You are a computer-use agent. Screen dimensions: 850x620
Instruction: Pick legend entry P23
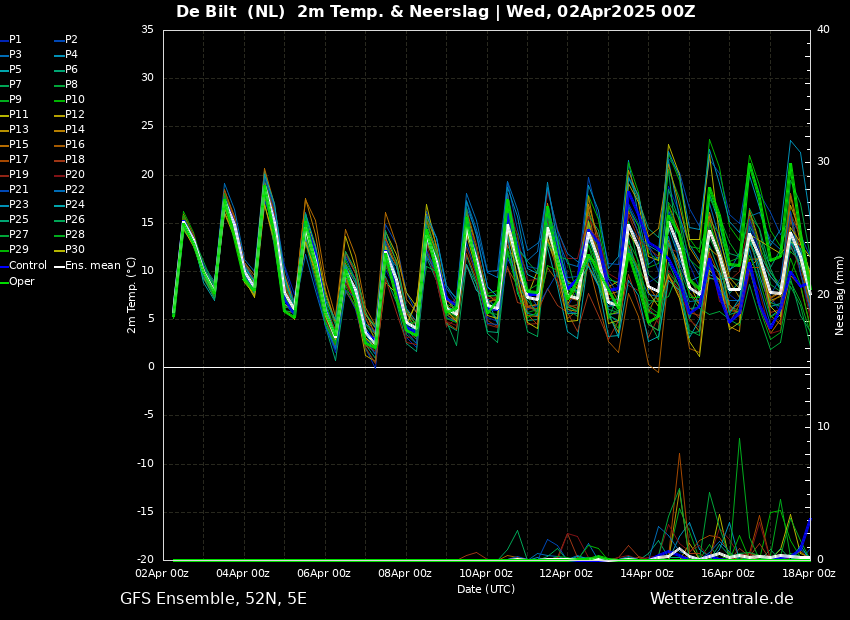coord(14,204)
